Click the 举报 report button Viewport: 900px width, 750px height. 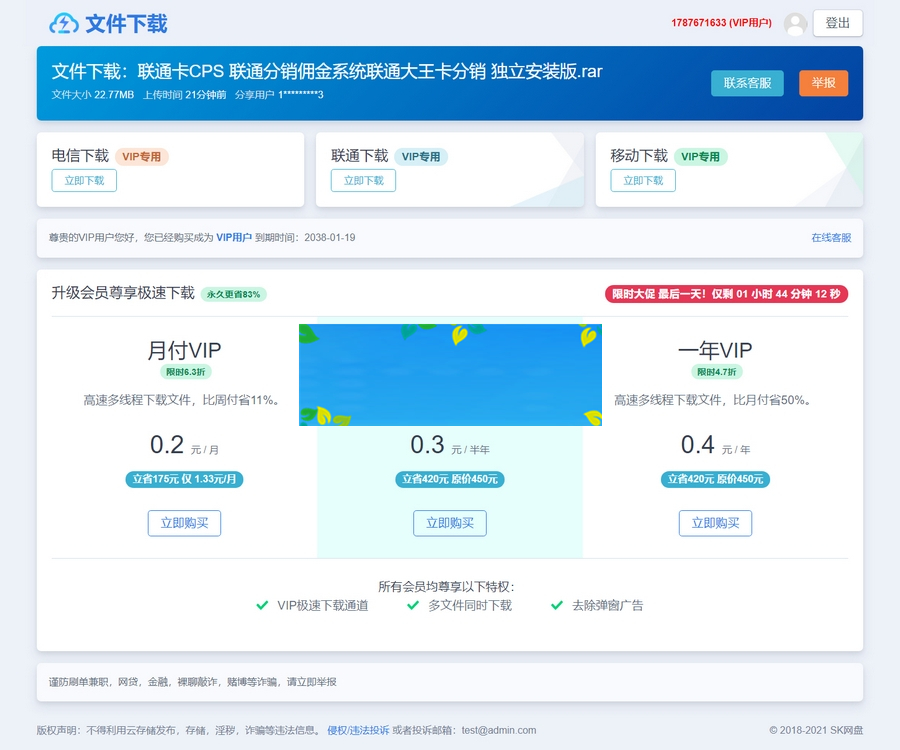pos(822,84)
